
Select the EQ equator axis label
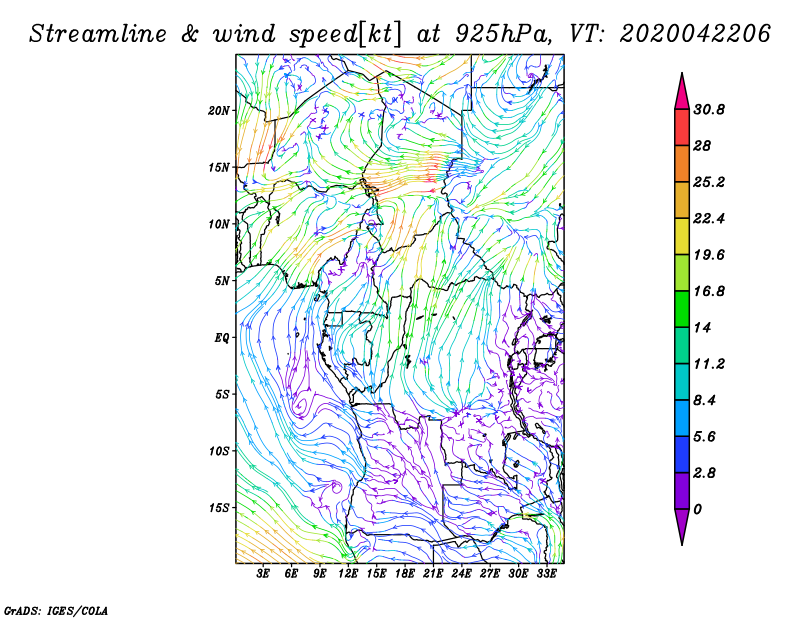pos(222,337)
